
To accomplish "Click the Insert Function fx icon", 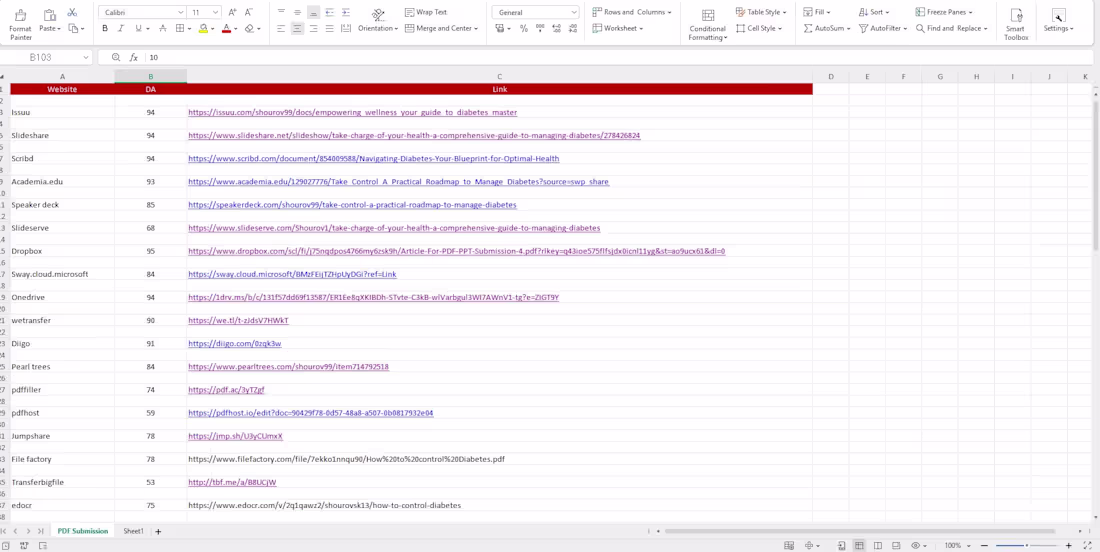I will [133, 58].
